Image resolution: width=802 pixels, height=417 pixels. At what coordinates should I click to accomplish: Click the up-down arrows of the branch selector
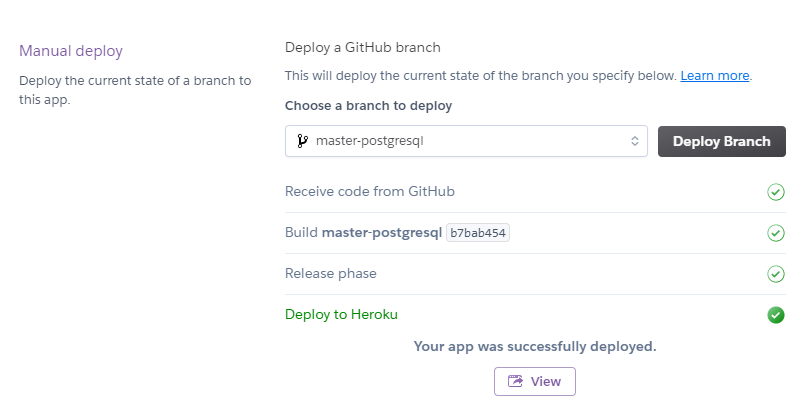634,141
